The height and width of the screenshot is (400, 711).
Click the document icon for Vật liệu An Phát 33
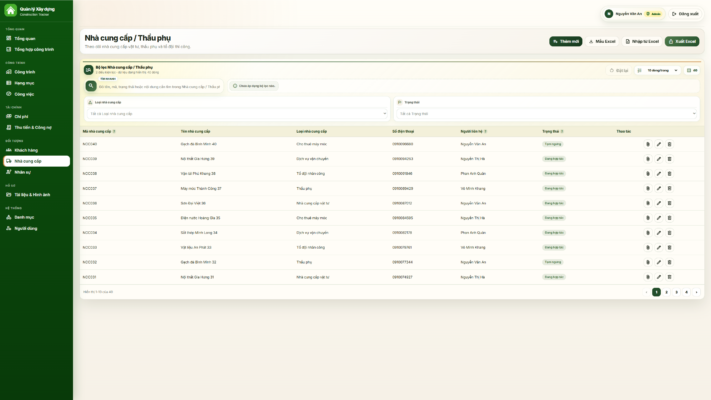pos(648,248)
